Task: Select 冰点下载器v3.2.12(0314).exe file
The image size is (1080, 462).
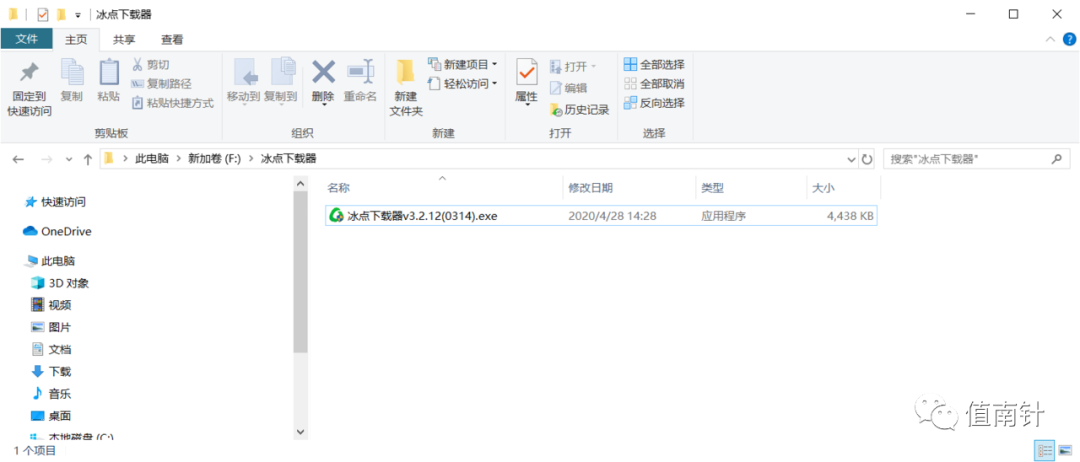Action: [x=601, y=216]
